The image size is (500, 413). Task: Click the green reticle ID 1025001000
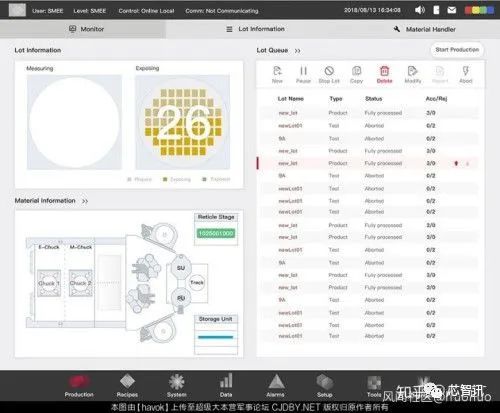tap(216, 233)
